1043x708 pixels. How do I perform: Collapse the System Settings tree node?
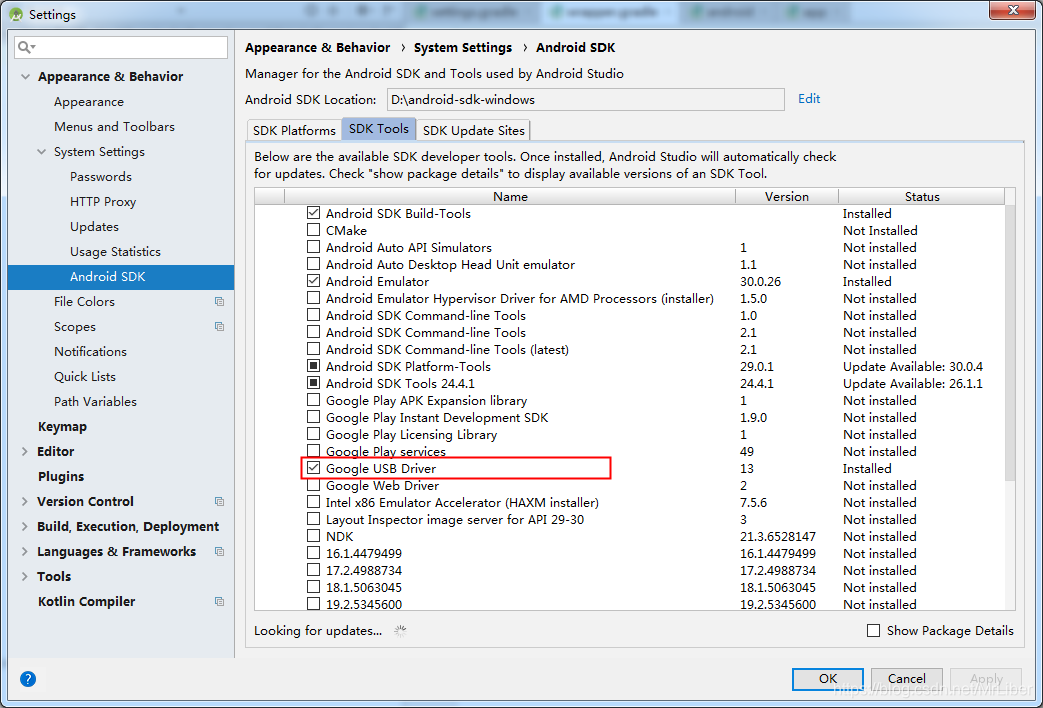pos(42,152)
